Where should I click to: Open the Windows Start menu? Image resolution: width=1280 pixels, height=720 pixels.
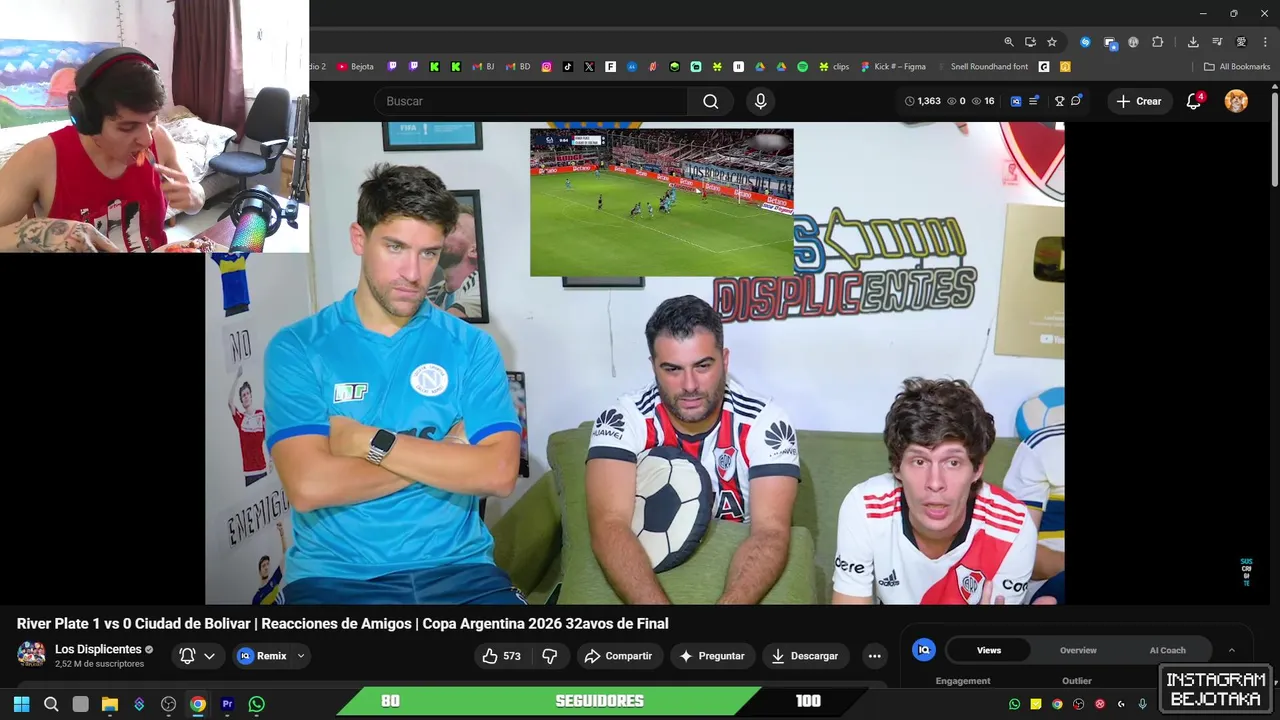tap(21, 704)
